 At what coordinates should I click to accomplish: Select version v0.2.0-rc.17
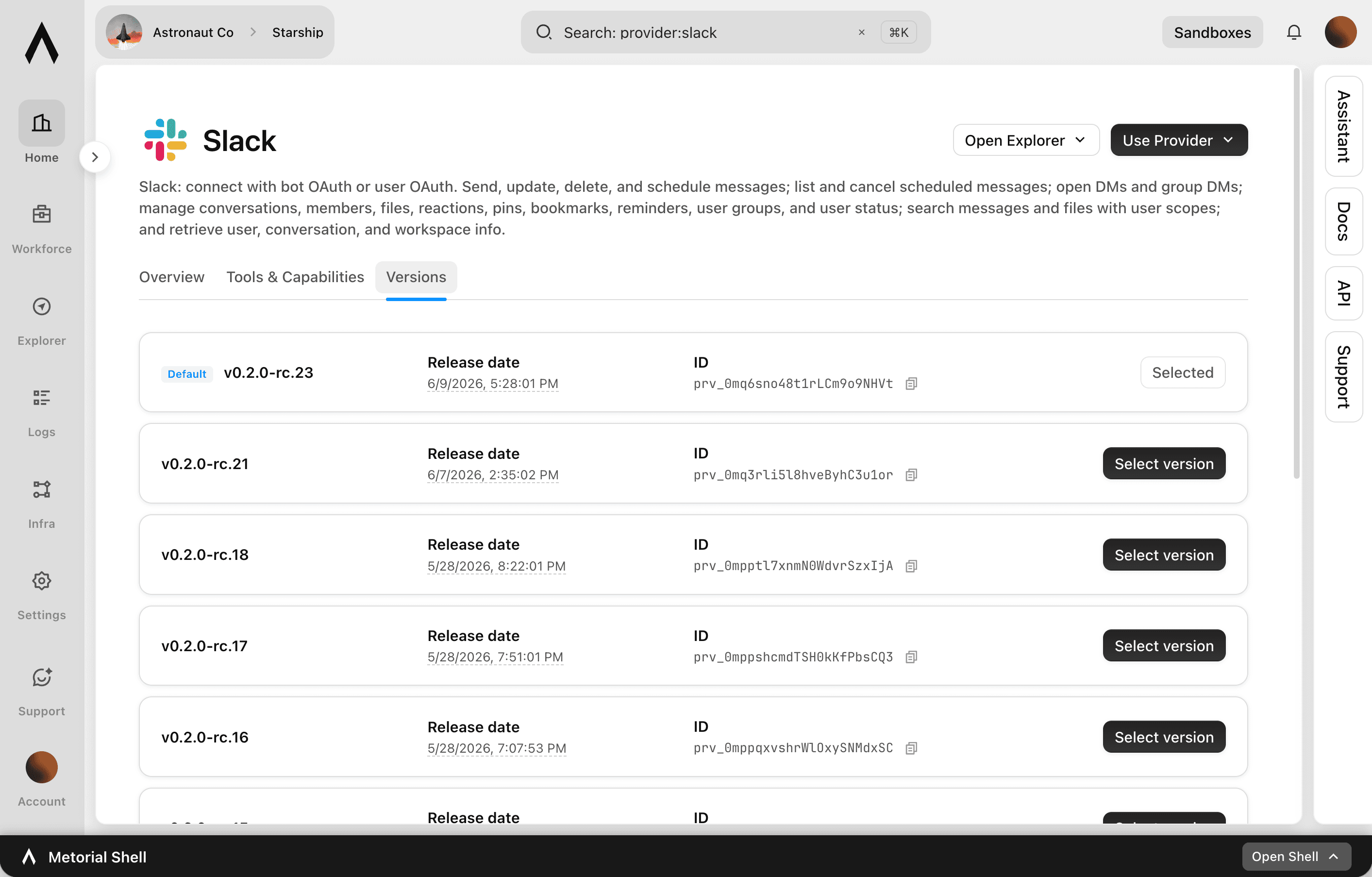click(x=1163, y=646)
